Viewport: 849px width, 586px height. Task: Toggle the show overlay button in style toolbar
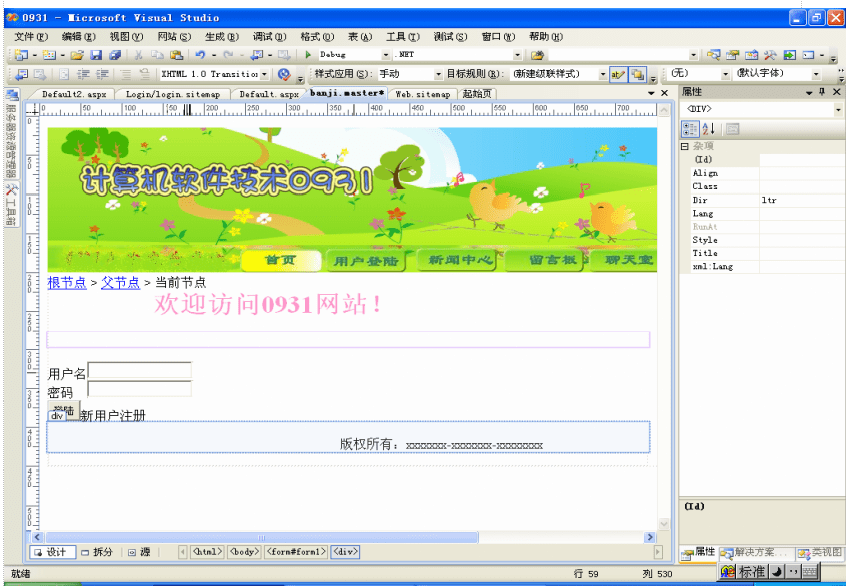point(637,74)
